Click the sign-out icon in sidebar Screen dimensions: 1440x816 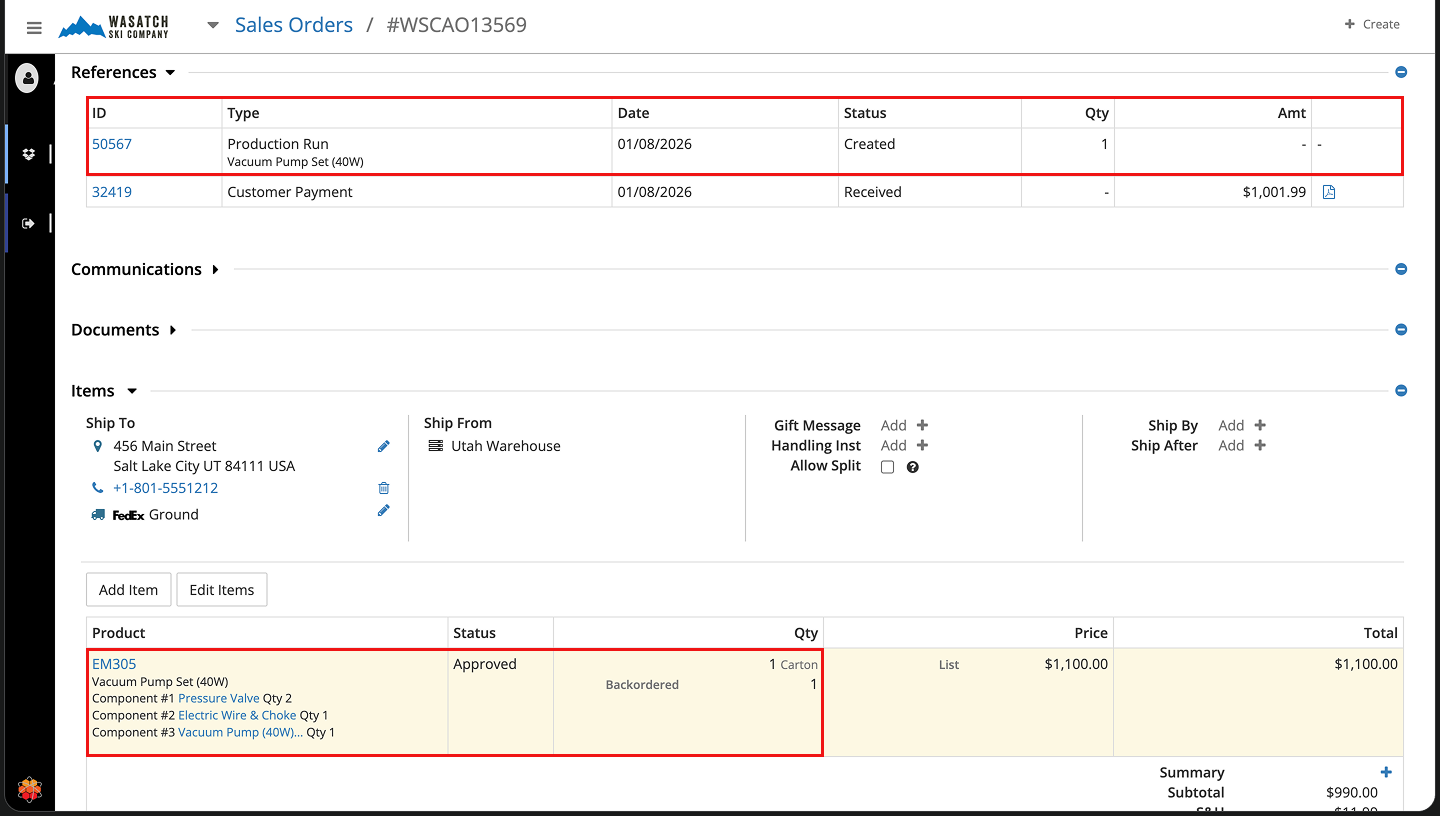28,223
